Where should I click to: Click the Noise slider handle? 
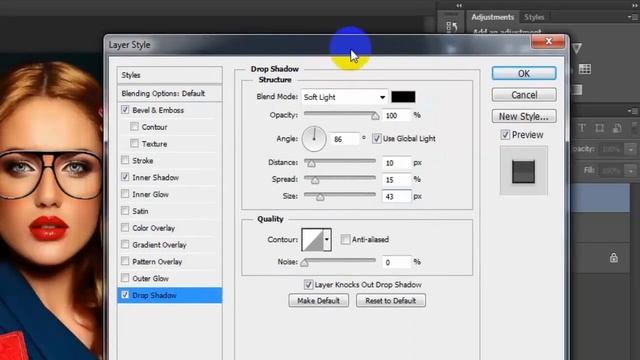(304, 263)
